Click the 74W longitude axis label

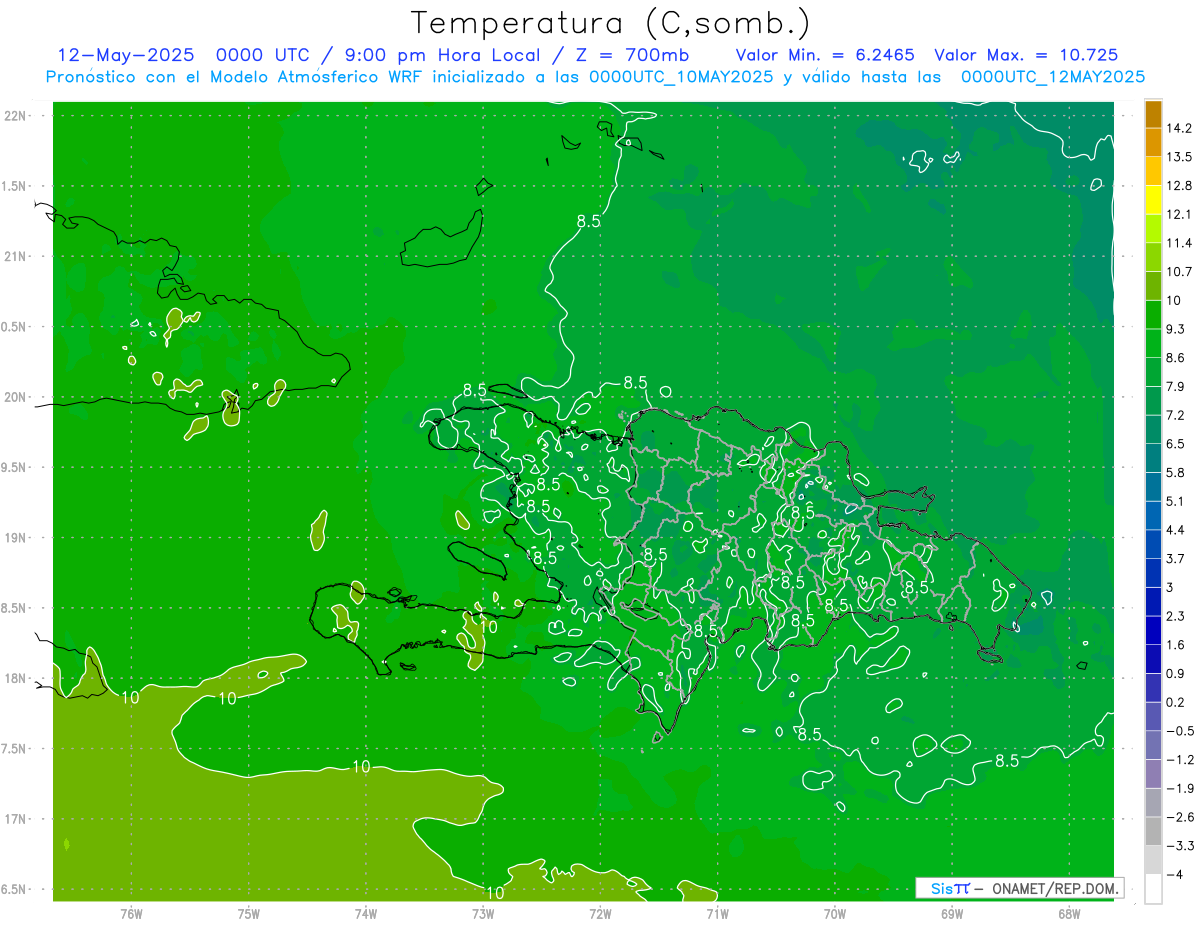point(366,914)
